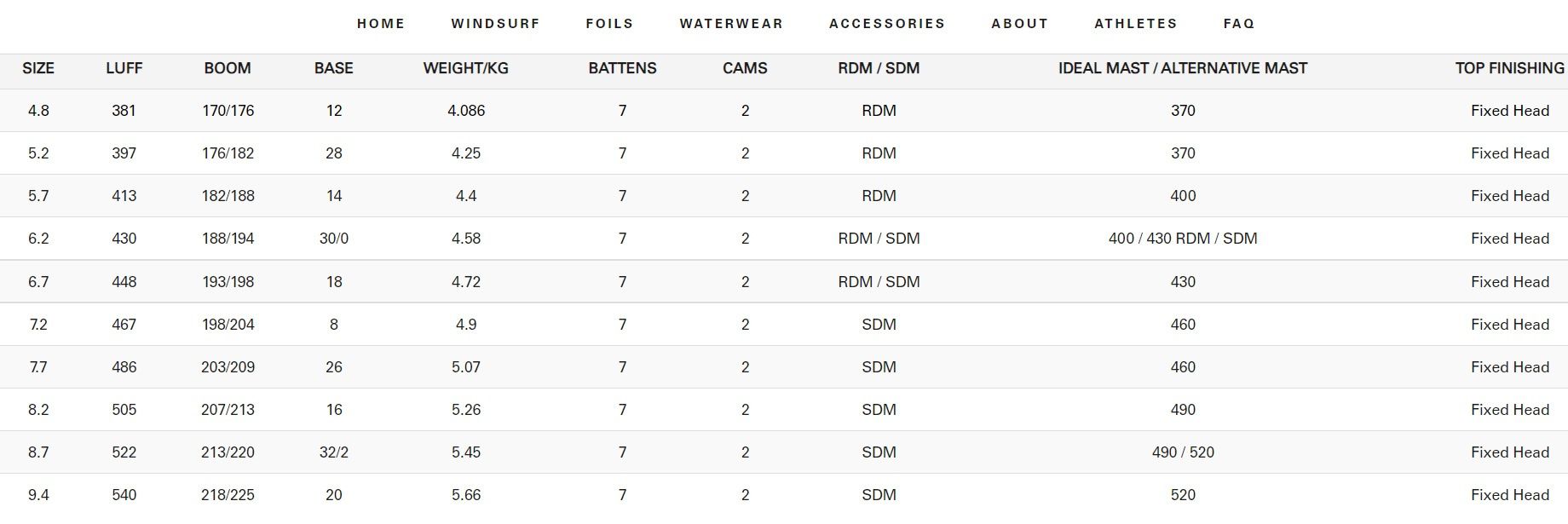
Task: Select the 4.086 weight cell
Action: (466, 111)
